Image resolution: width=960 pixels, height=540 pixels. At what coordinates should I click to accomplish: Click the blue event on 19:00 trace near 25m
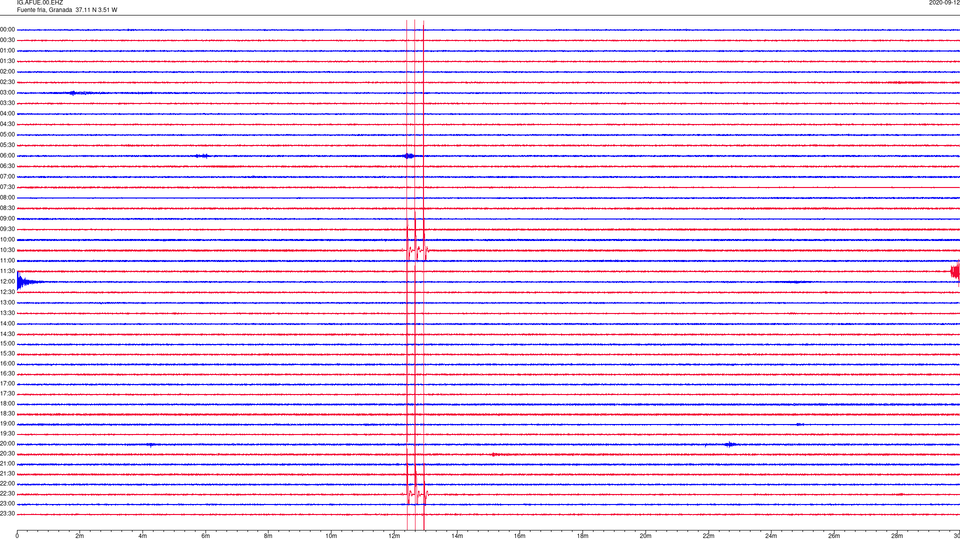(x=799, y=424)
